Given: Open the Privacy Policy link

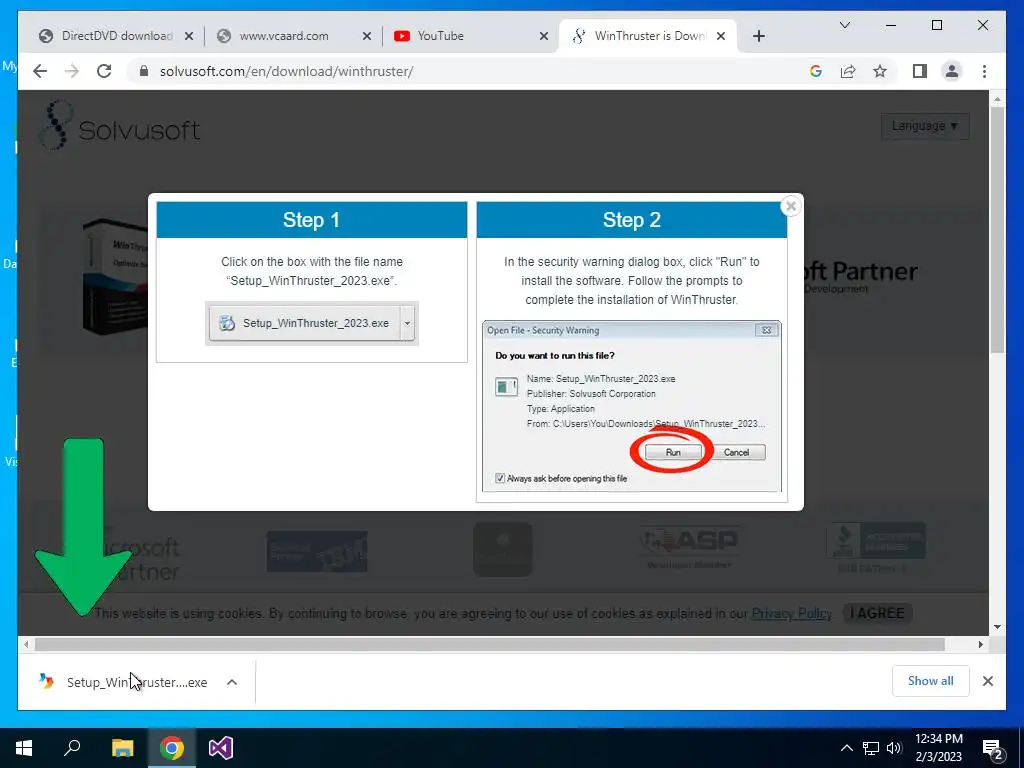Looking at the screenshot, I should click(792, 613).
